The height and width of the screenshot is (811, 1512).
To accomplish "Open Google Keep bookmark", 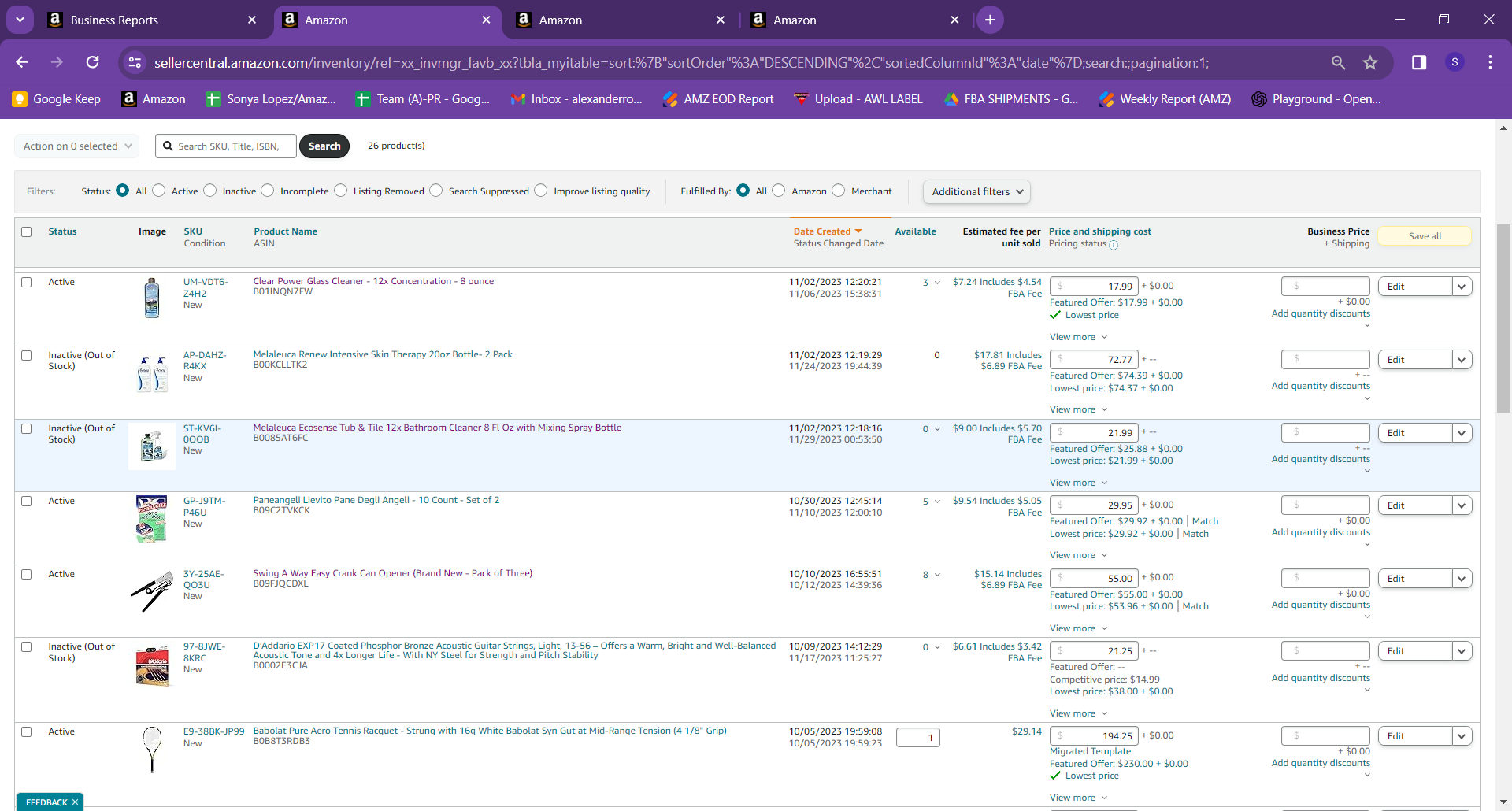I will tap(57, 99).
